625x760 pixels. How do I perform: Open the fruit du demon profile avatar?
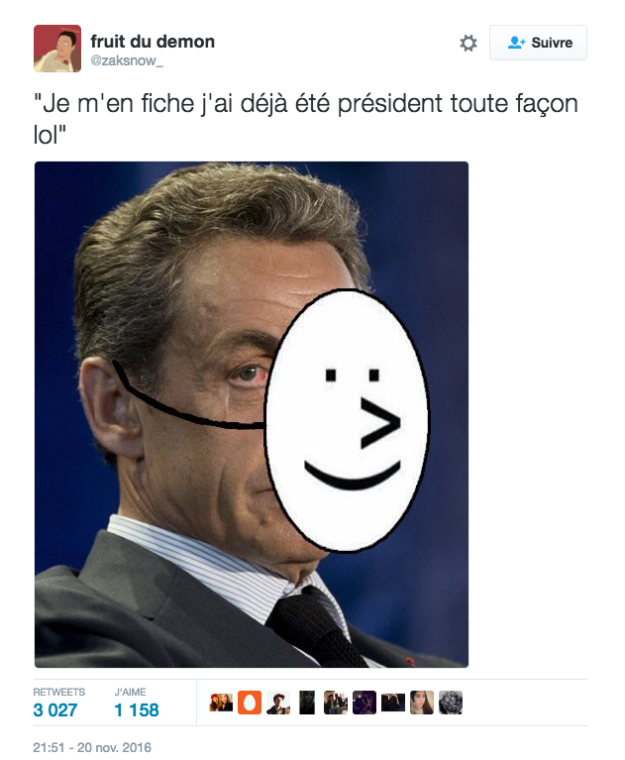[57, 48]
